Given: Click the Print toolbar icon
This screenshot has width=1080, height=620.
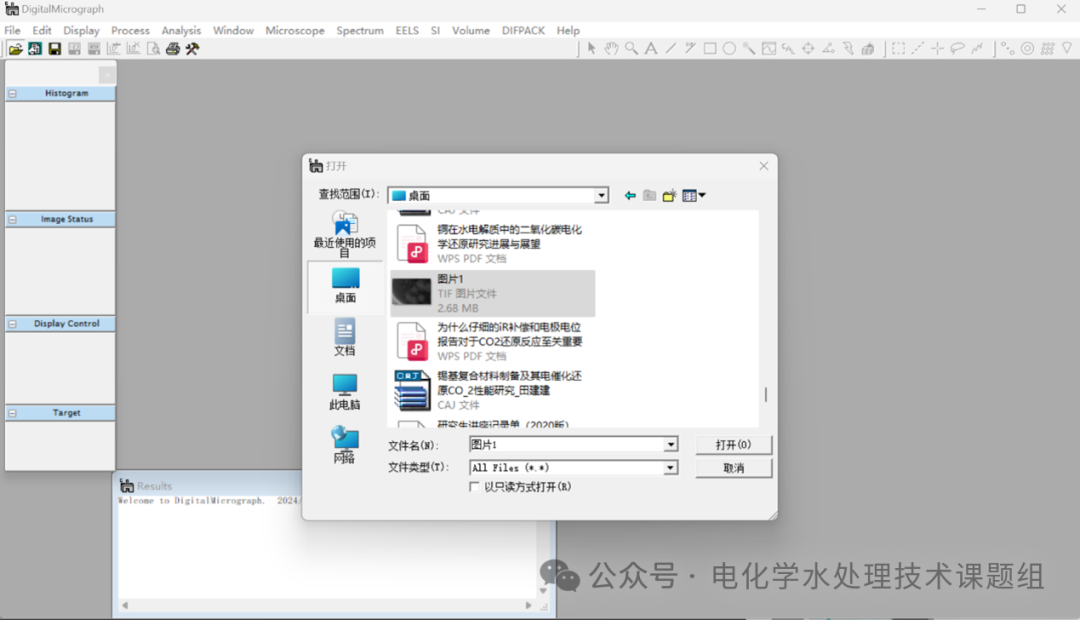Looking at the screenshot, I should pos(173,49).
